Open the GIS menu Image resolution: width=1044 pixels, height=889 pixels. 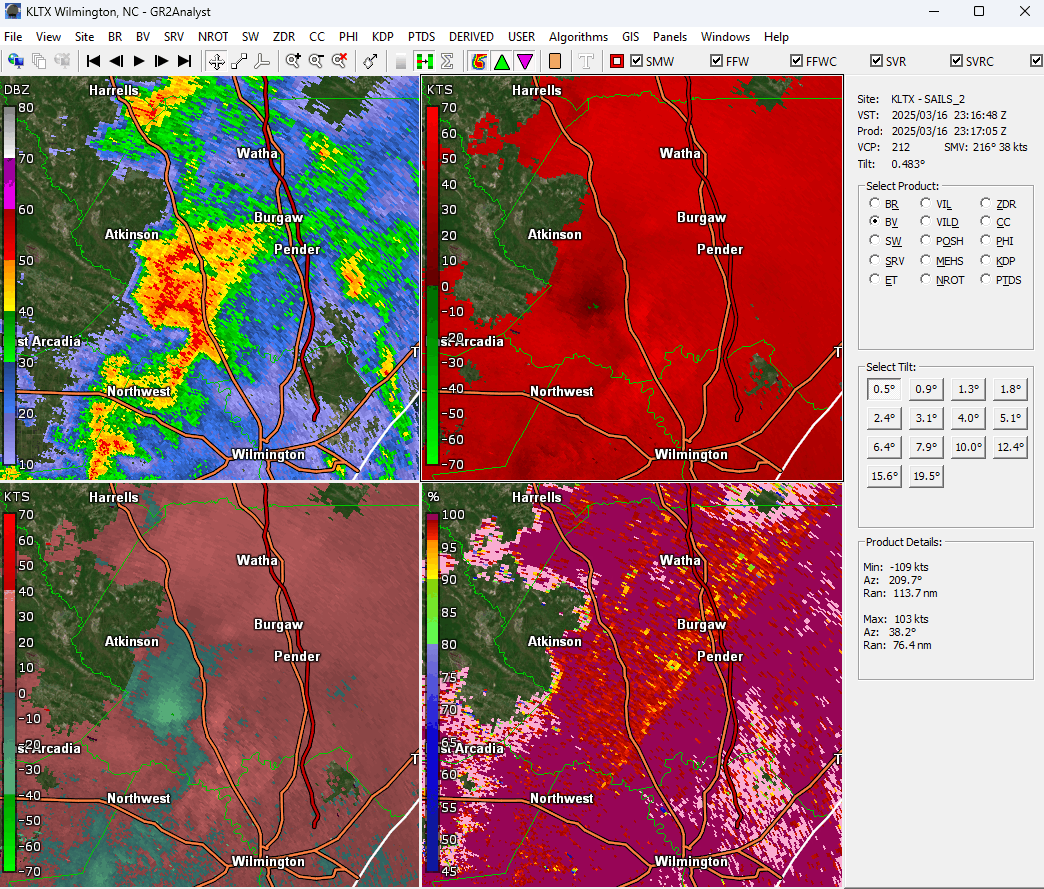click(631, 37)
